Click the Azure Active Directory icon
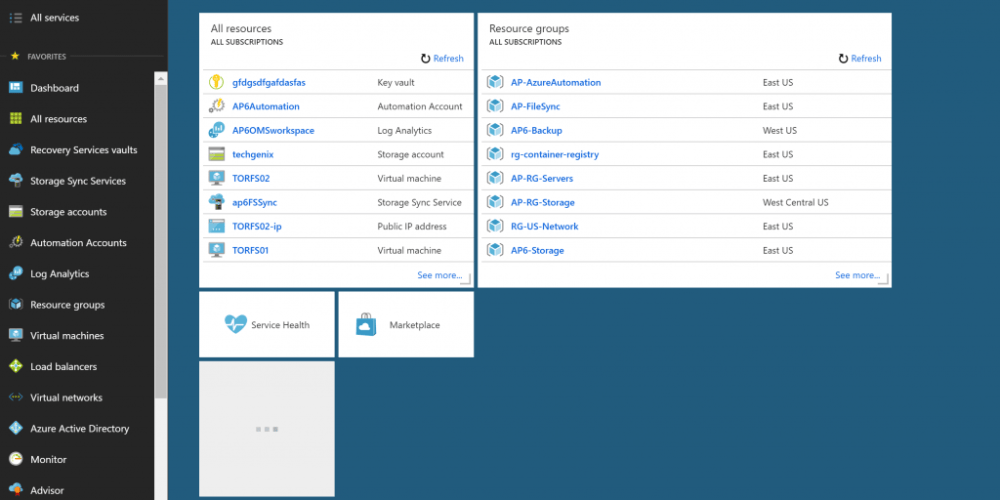The image size is (1000, 500). [16, 429]
